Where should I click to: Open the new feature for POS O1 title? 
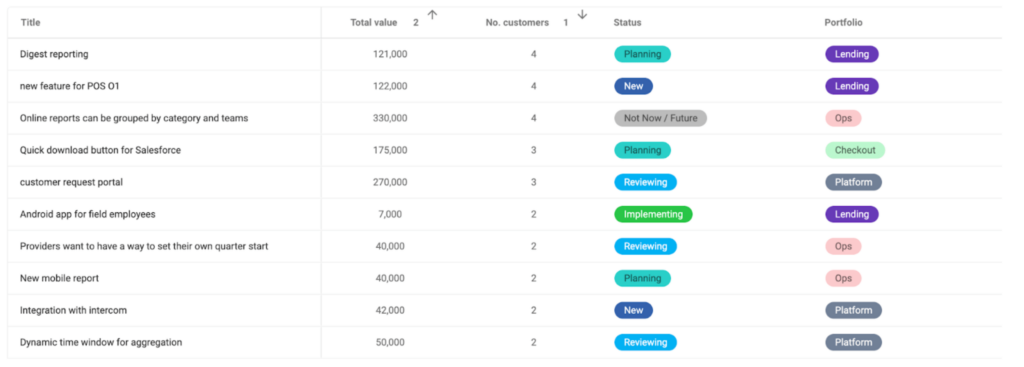[70, 86]
